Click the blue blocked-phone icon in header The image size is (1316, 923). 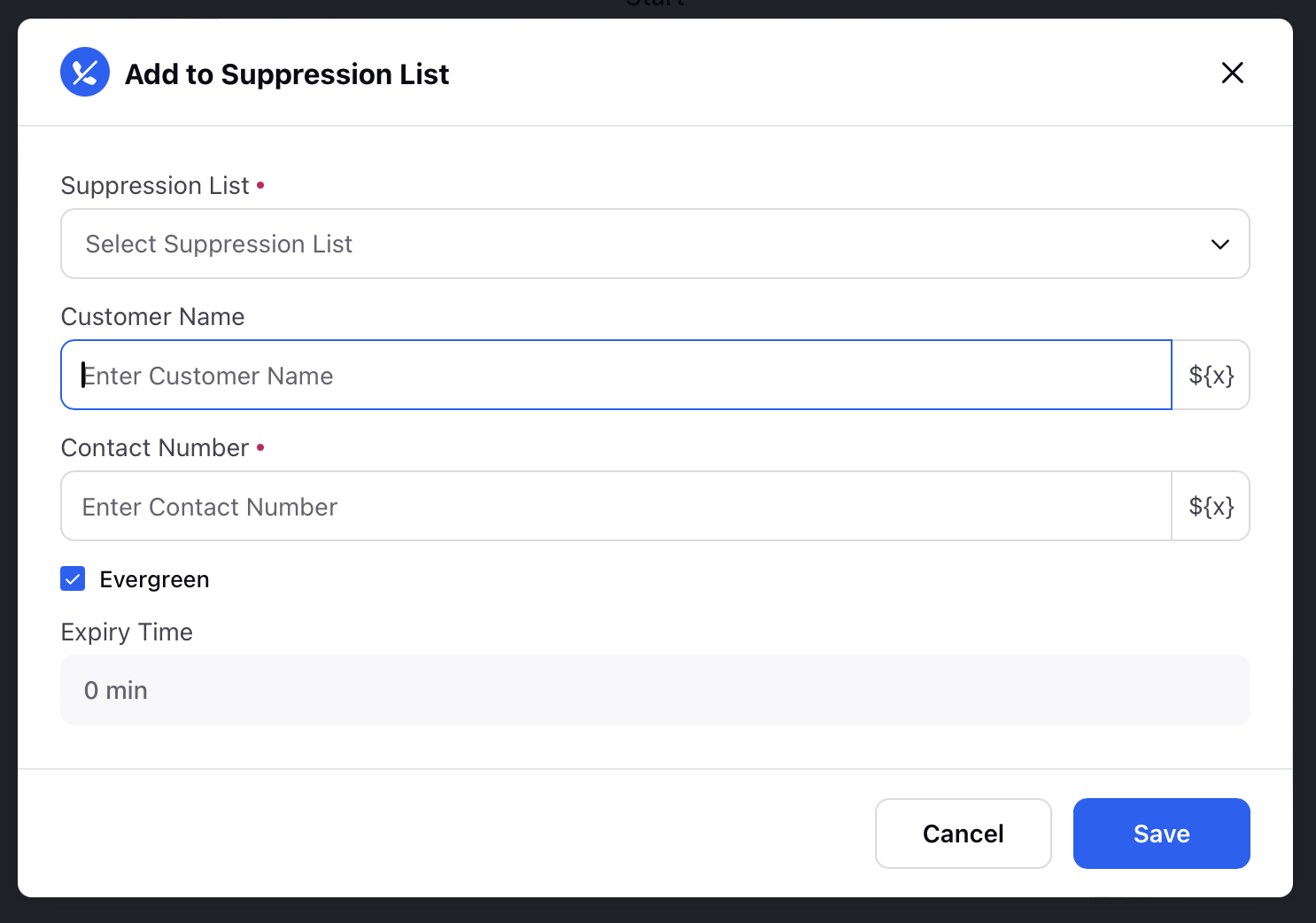coord(85,72)
